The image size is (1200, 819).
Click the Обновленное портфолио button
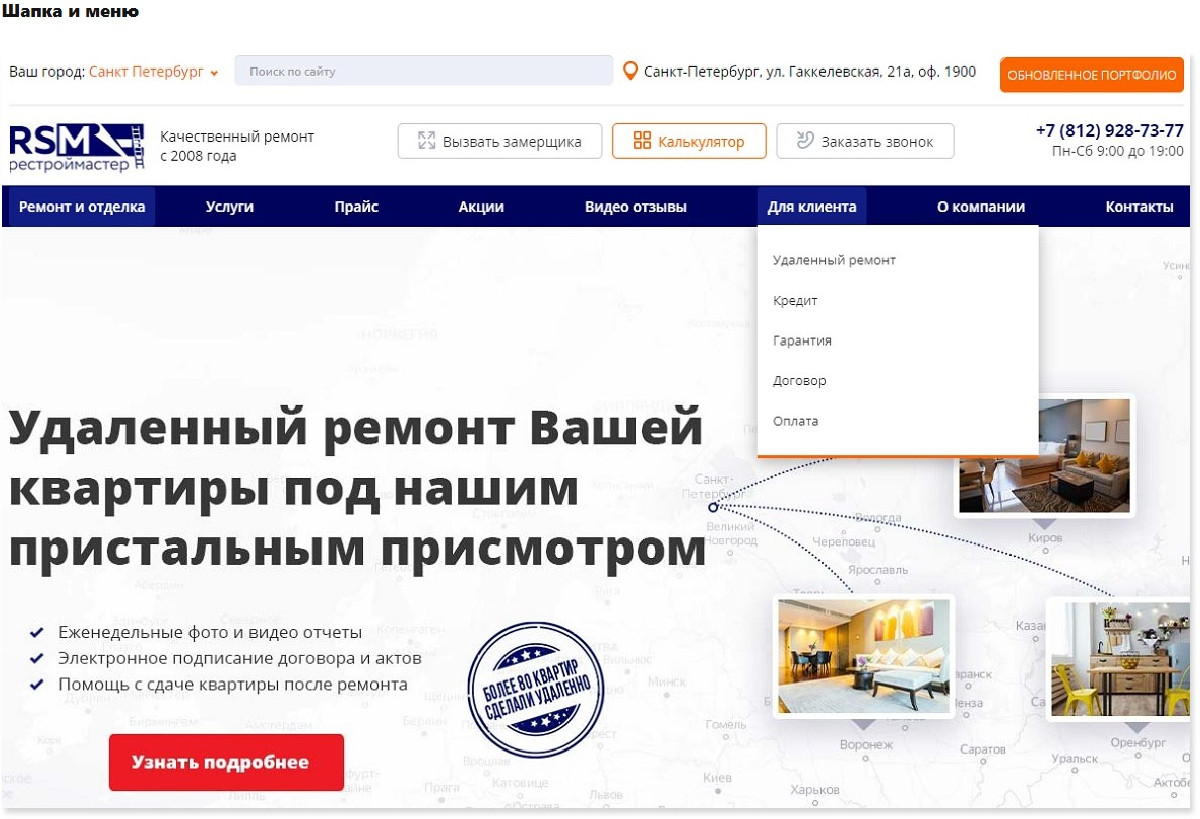(1092, 75)
